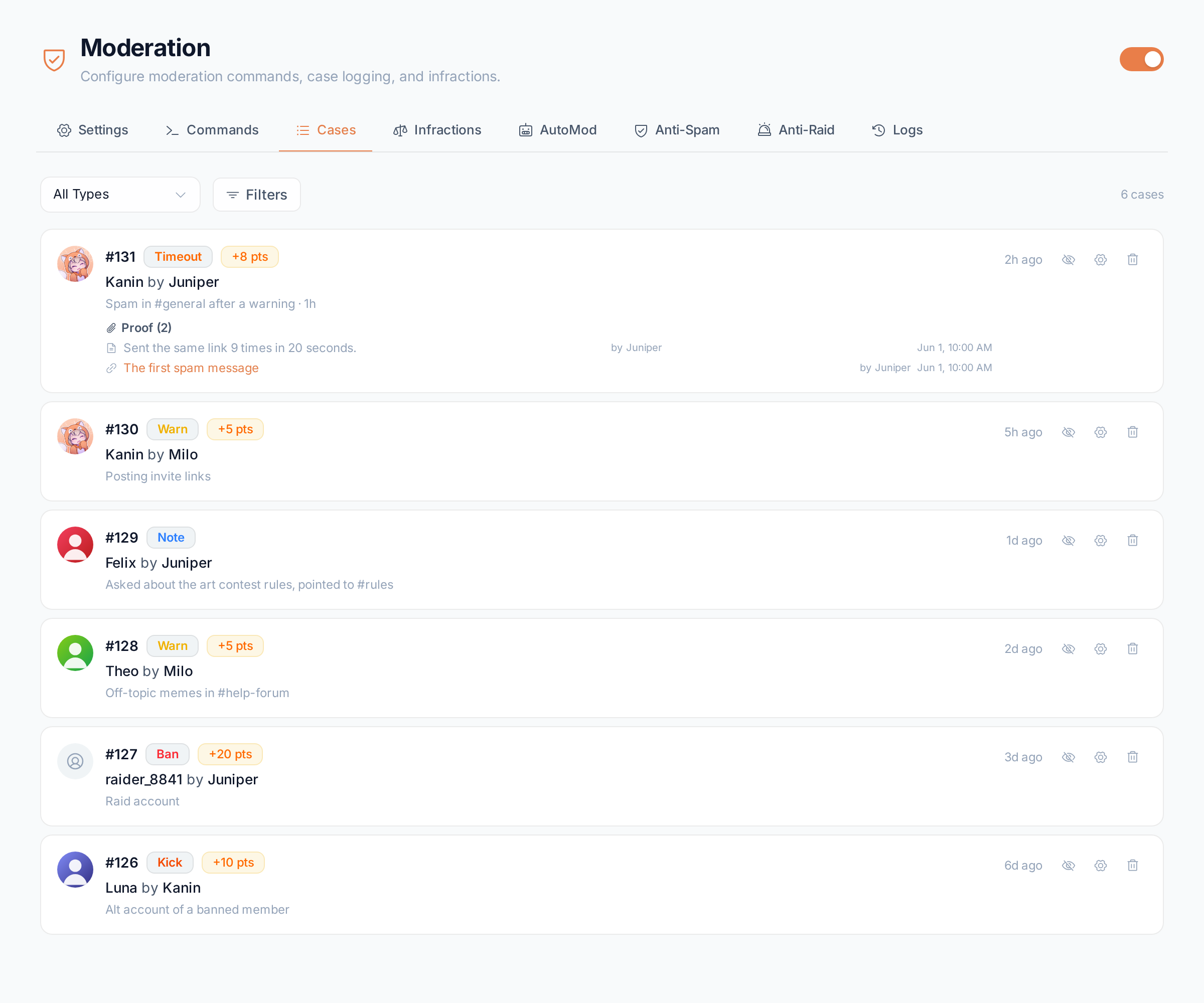
Task: Delete case #130 with trash icon
Action: (1132, 432)
